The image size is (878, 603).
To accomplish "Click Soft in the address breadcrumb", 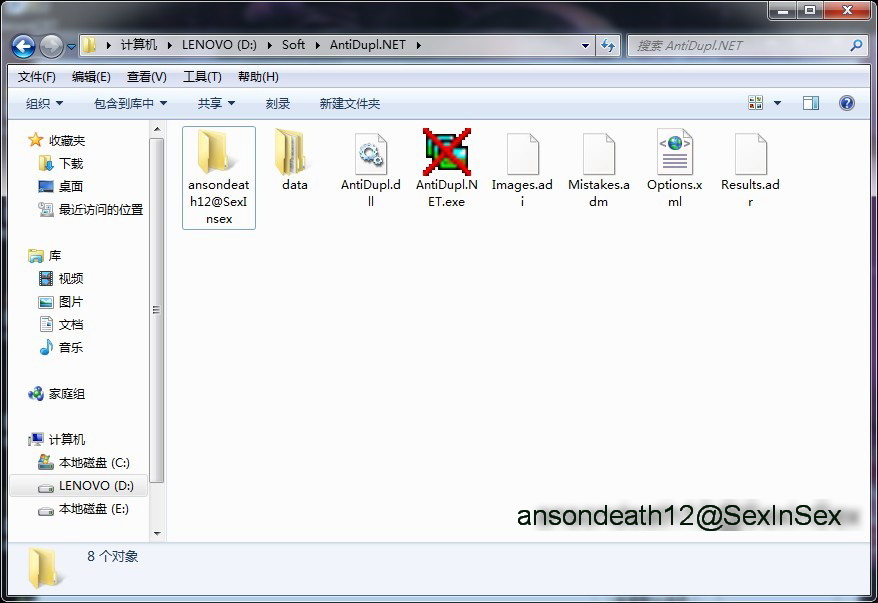I will (293, 45).
